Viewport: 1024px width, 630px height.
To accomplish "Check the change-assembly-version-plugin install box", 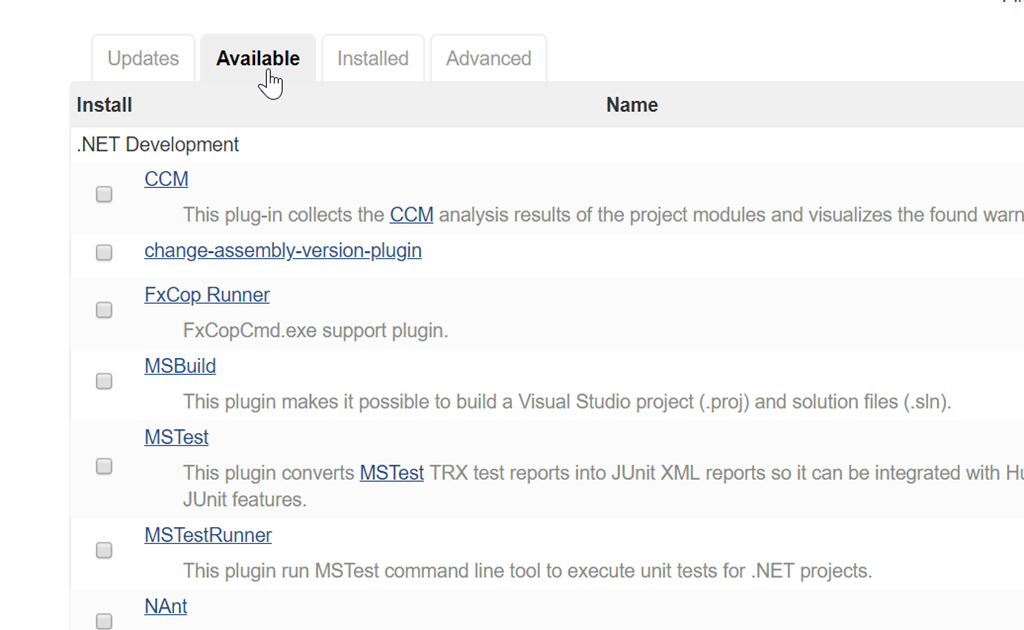I will pos(104,253).
